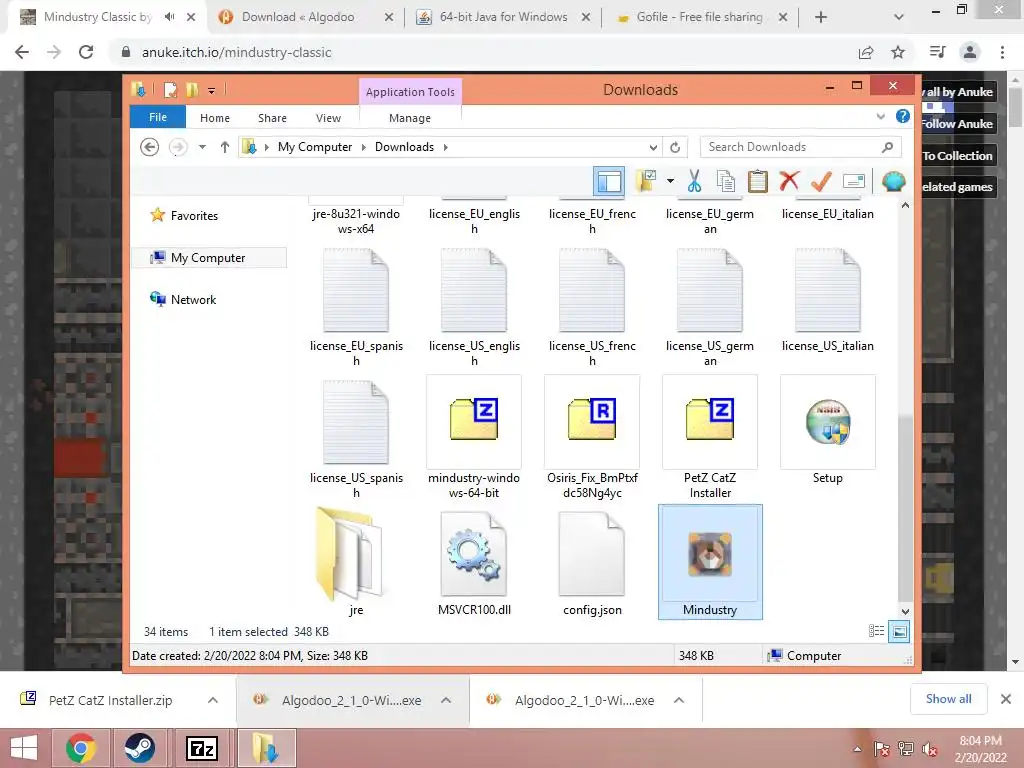Open Chrome tab search dropdown arrow

tap(899, 17)
